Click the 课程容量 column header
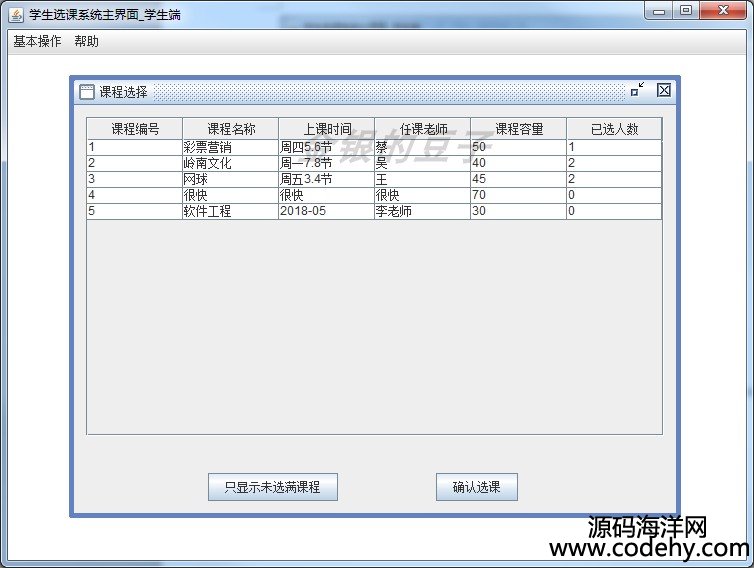 point(518,129)
